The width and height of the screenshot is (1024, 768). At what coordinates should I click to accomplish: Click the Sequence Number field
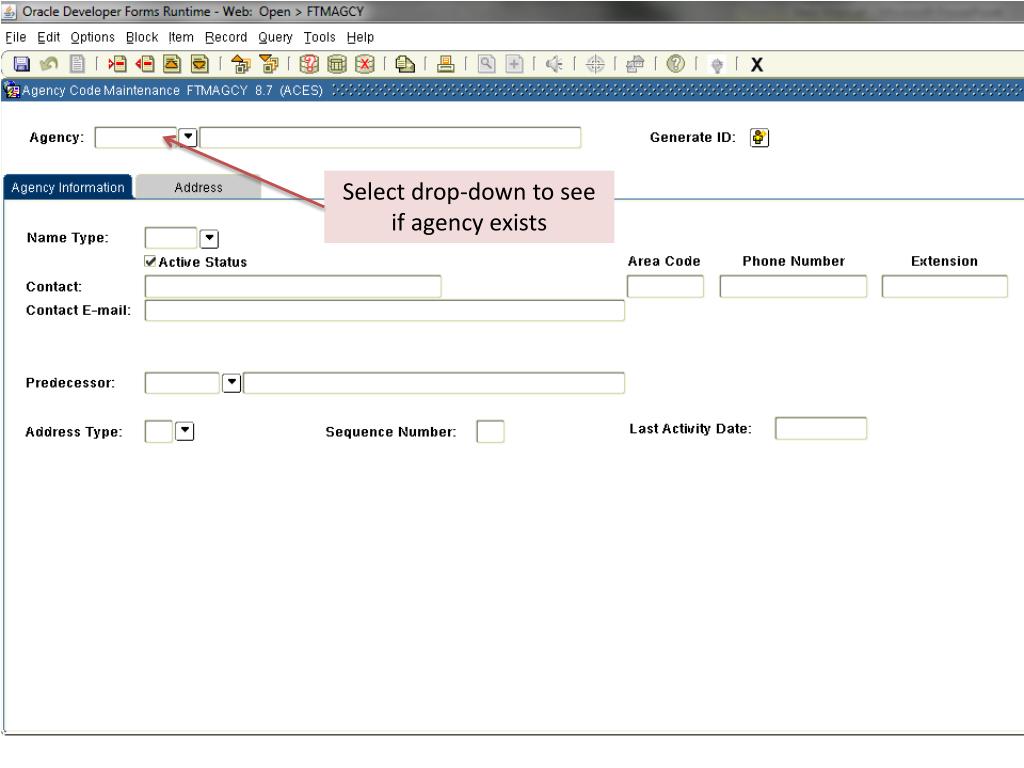(490, 432)
